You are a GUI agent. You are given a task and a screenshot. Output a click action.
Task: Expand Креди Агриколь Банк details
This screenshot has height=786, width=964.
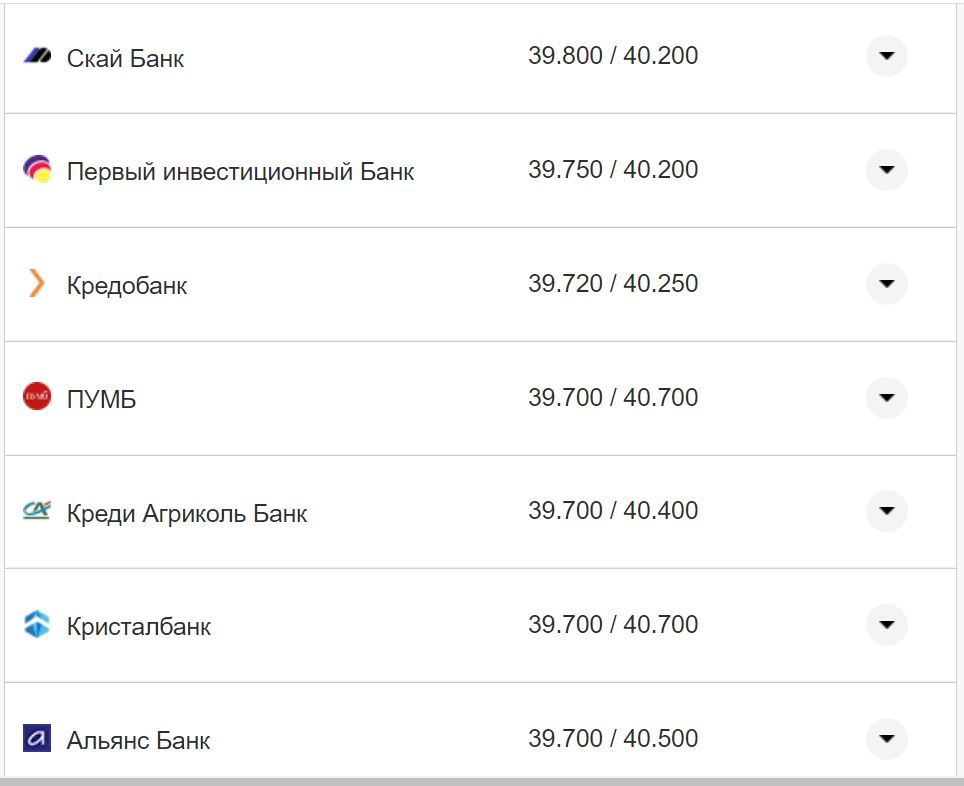[x=886, y=512]
